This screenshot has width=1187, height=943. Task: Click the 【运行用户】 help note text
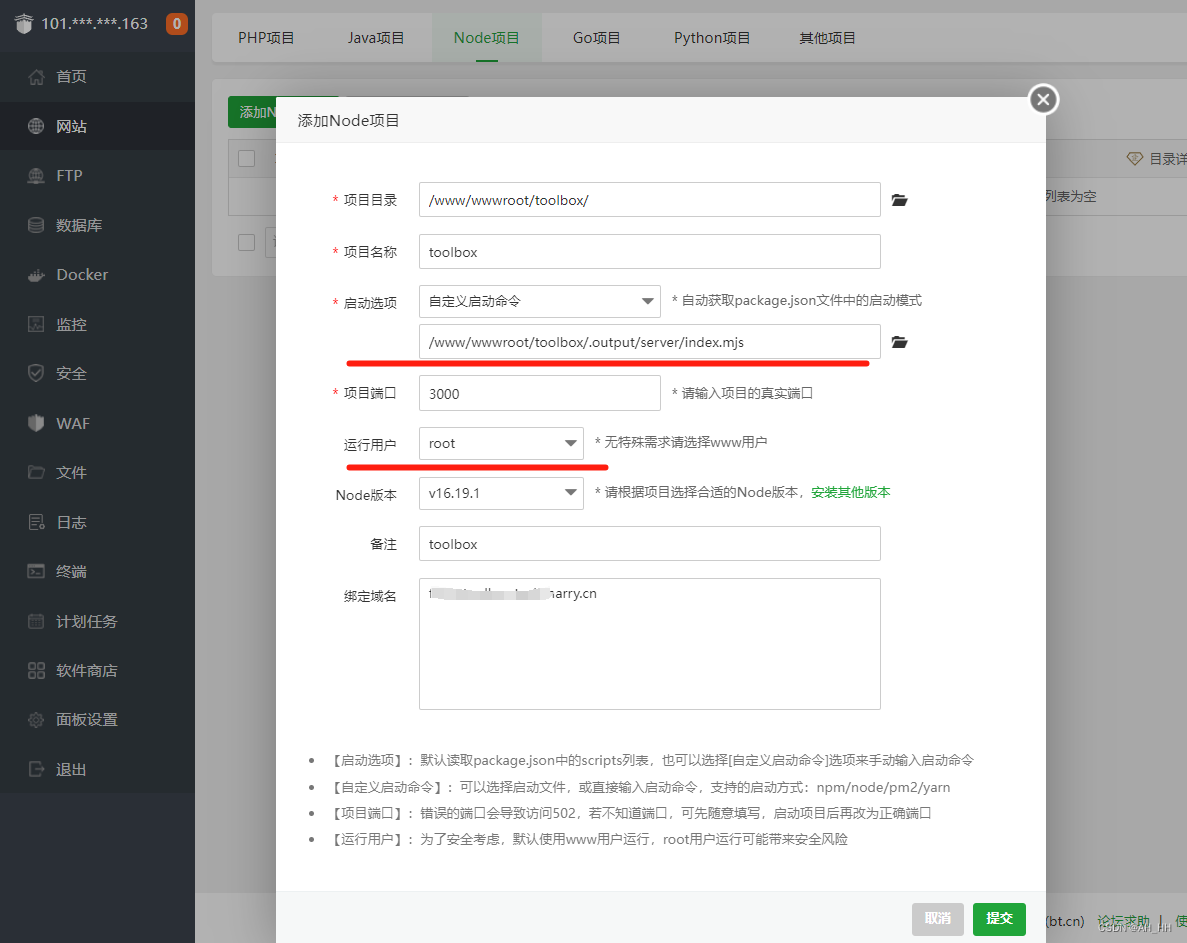[588, 839]
